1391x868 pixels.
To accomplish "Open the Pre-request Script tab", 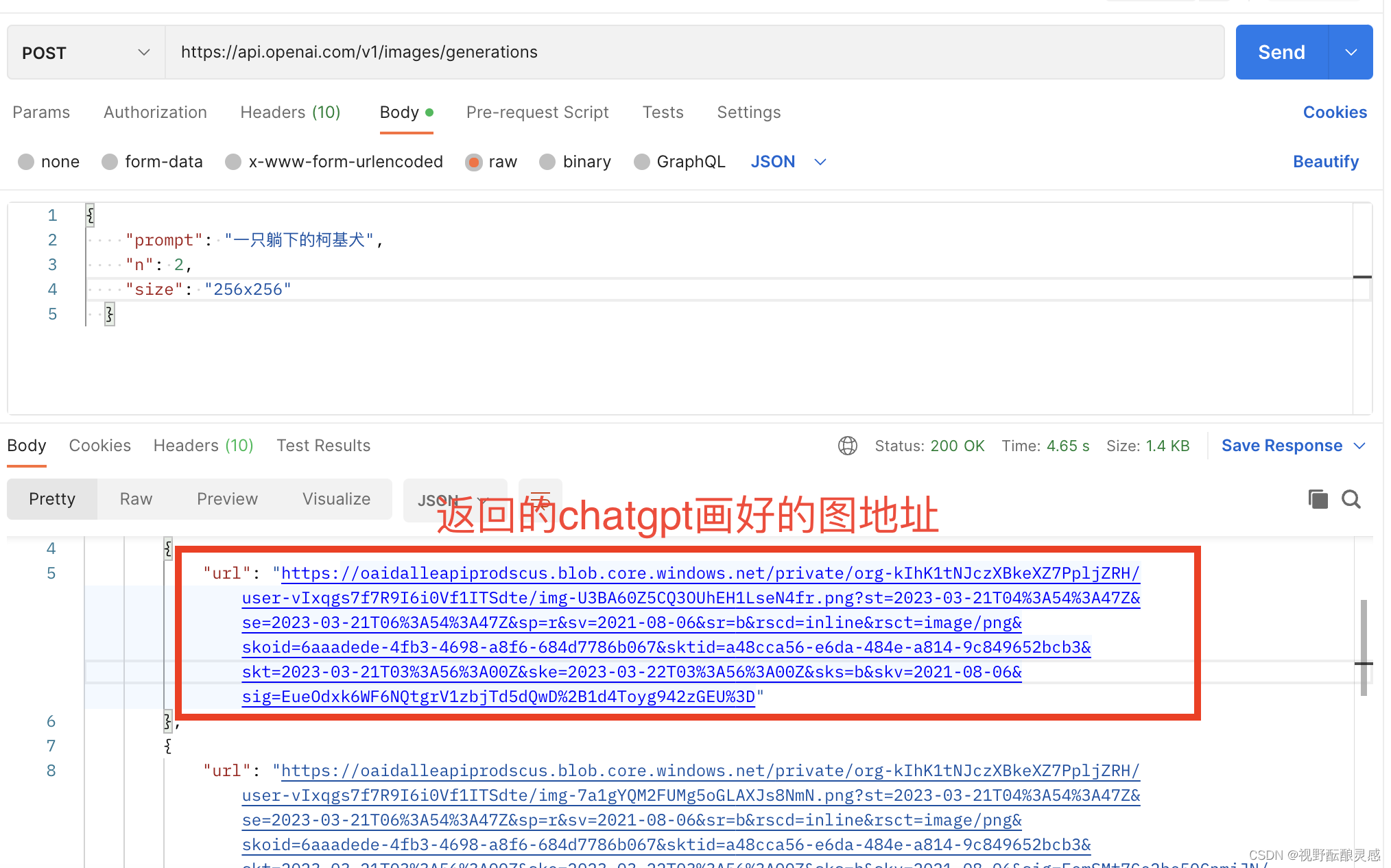I will (537, 112).
